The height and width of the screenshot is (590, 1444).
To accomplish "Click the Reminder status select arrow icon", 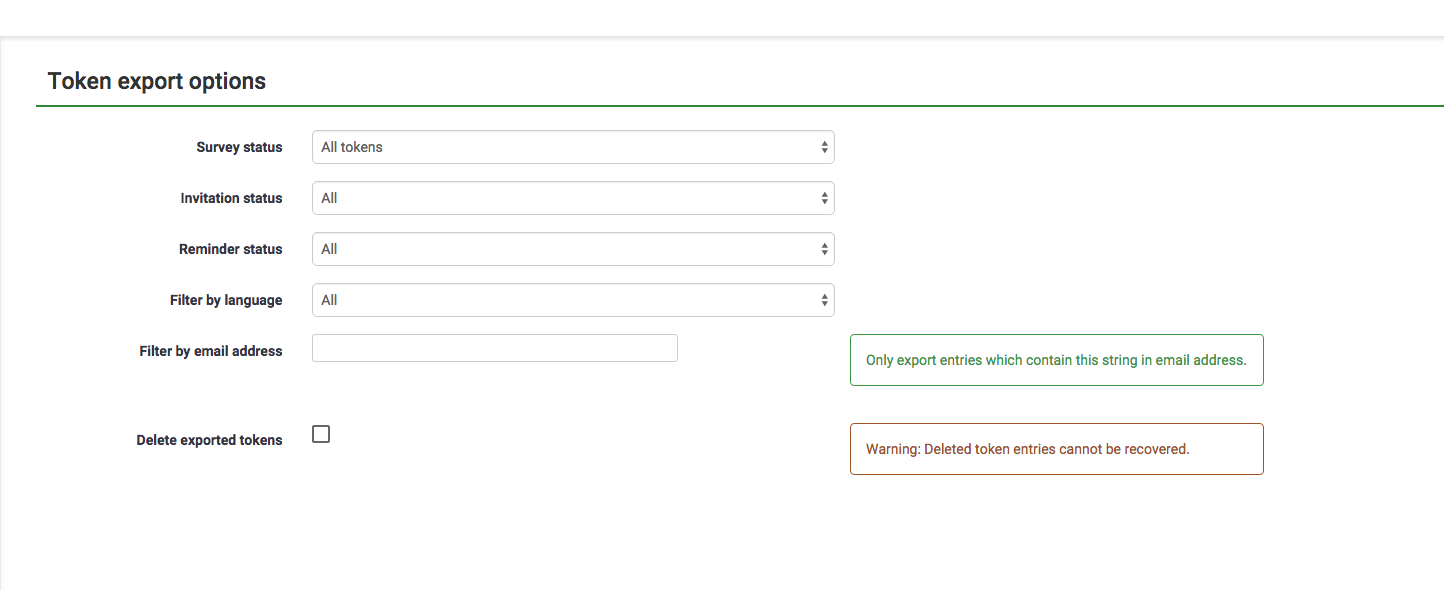I will pyautogui.click(x=824, y=249).
